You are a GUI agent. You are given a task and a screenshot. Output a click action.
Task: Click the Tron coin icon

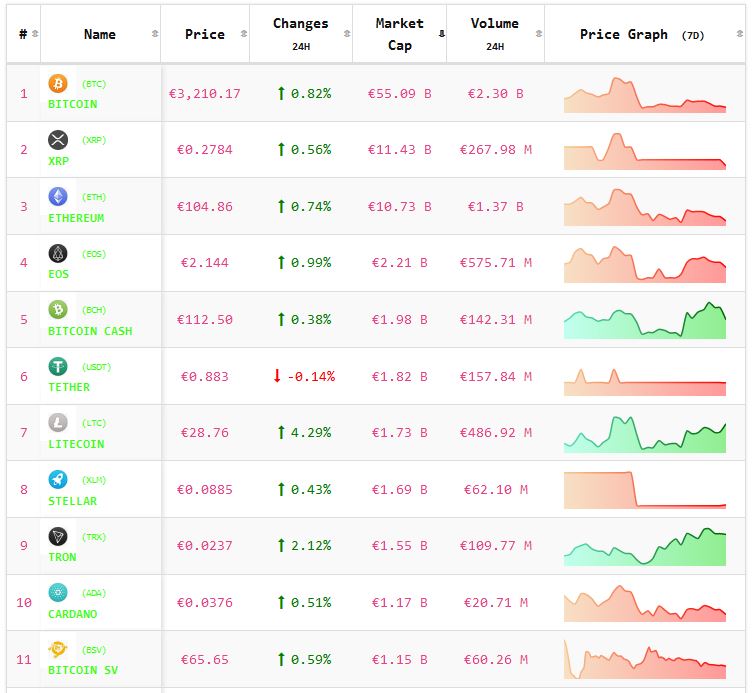(57, 537)
